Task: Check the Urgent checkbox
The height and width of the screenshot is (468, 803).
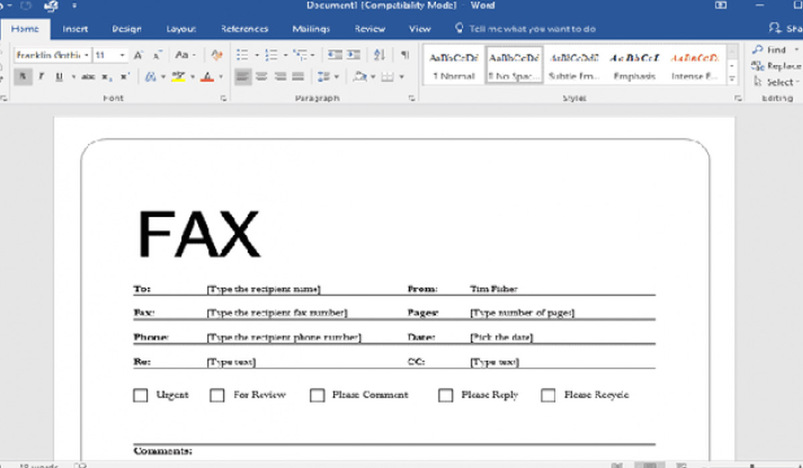Action: [x=140, y=395]
